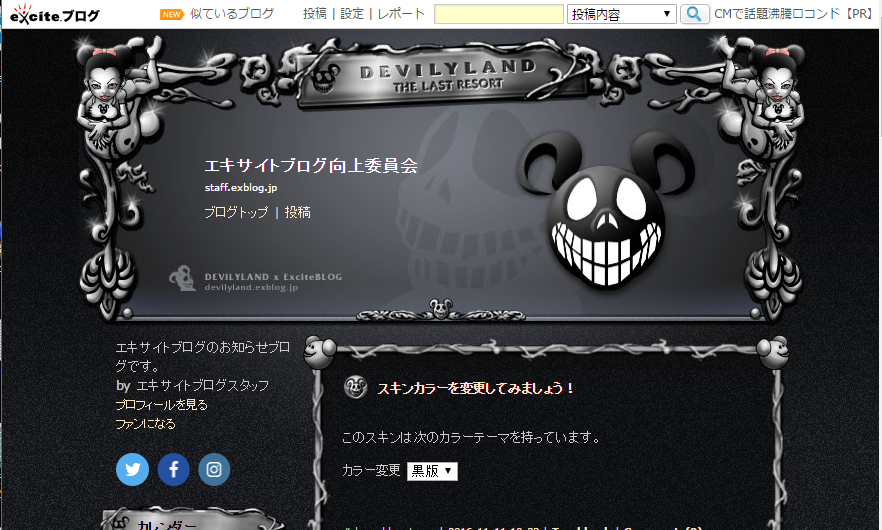Open the 設定 menu item

point(352,14)
